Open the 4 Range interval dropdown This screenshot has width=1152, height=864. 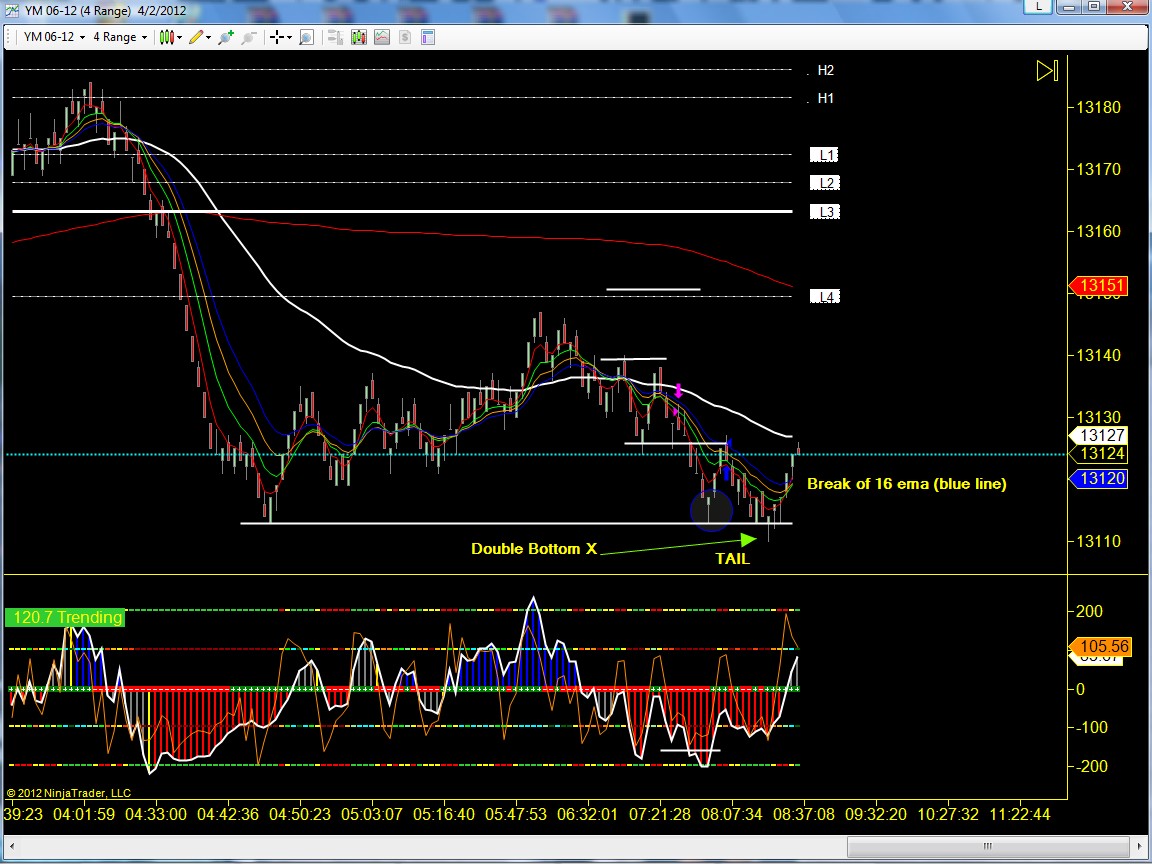120,37
